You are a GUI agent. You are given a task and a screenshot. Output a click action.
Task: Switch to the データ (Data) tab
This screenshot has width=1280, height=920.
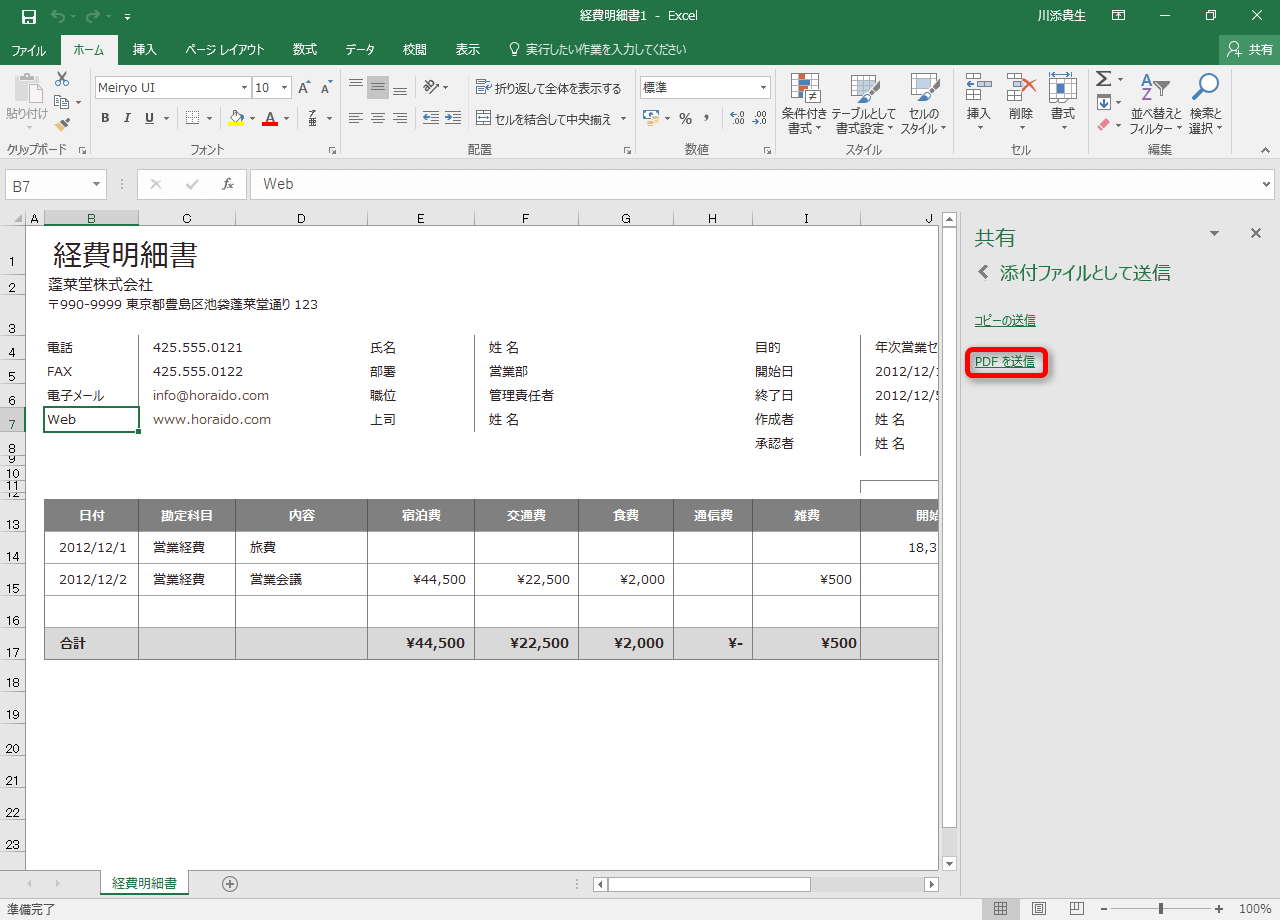[x=360, y=49]
